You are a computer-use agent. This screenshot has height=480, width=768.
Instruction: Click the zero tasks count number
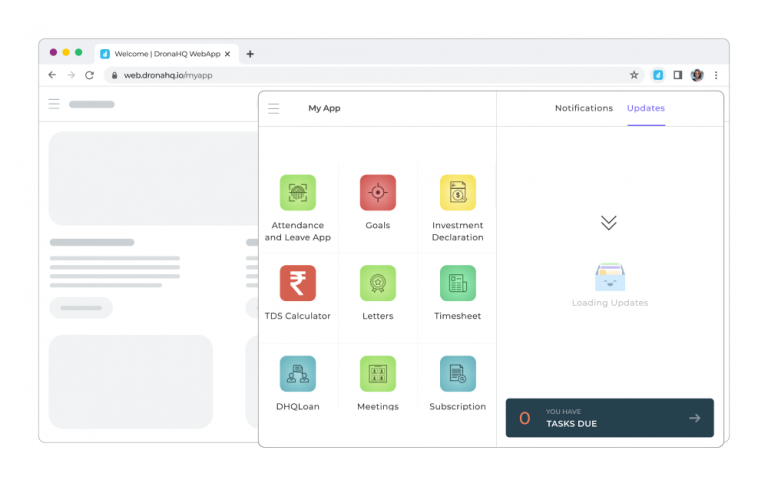[x=525, y=418]
